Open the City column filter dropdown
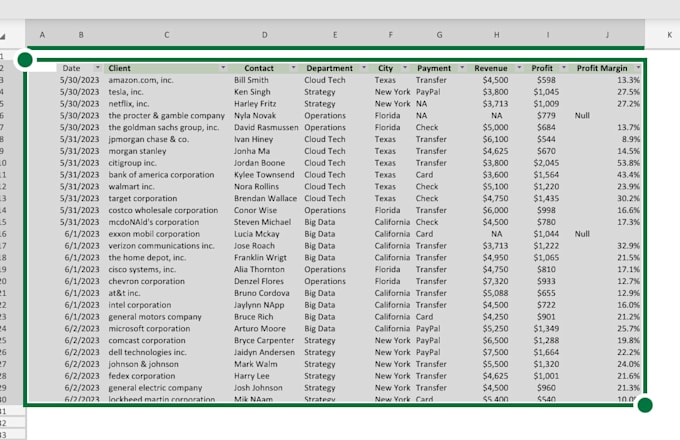The width and height of the screenshot is (680, 440). 405,68
